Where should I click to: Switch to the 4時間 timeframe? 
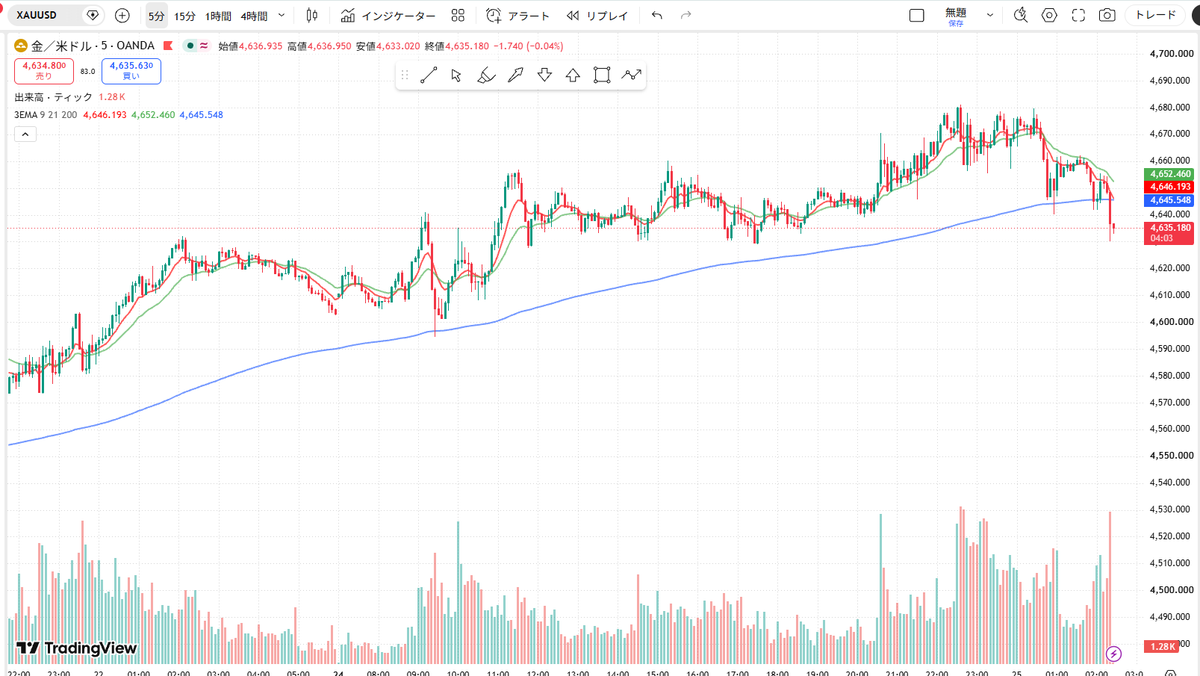tap(254, 16)
